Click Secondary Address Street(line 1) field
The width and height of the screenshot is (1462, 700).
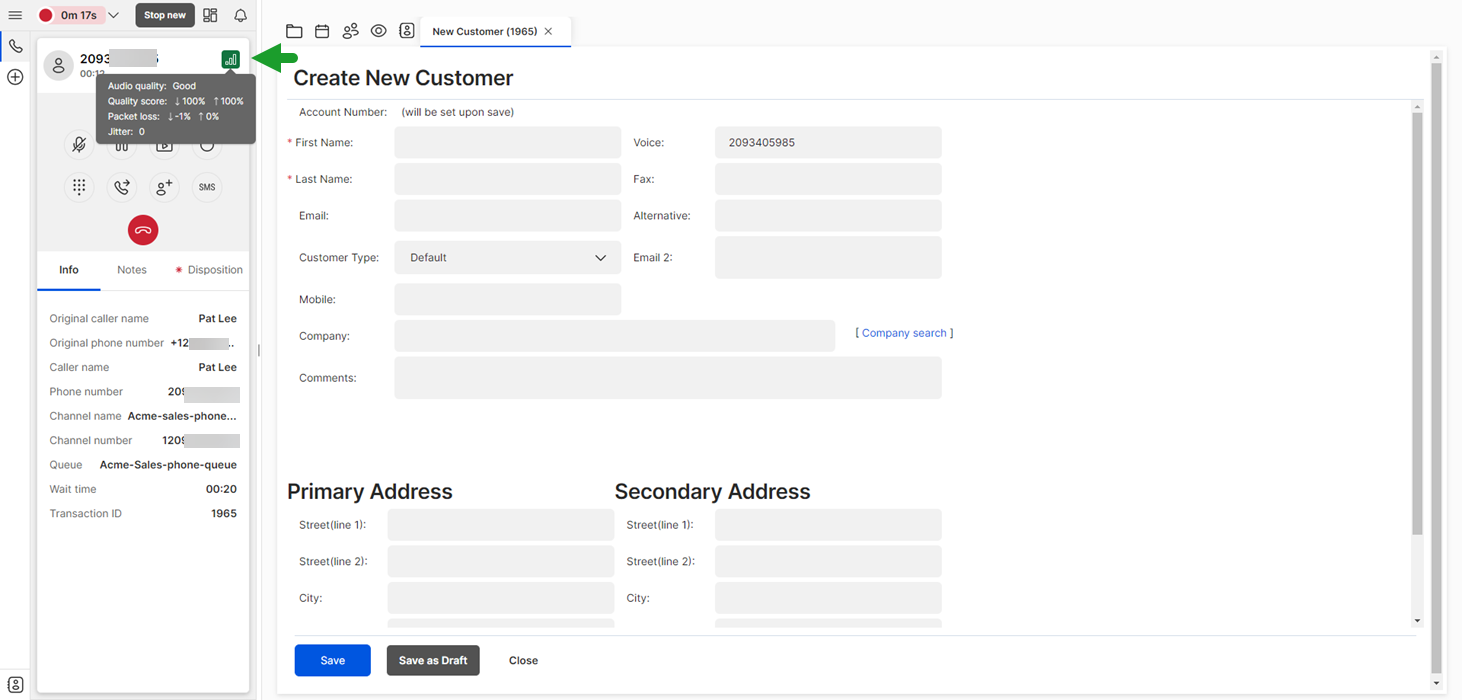[828, 525]
